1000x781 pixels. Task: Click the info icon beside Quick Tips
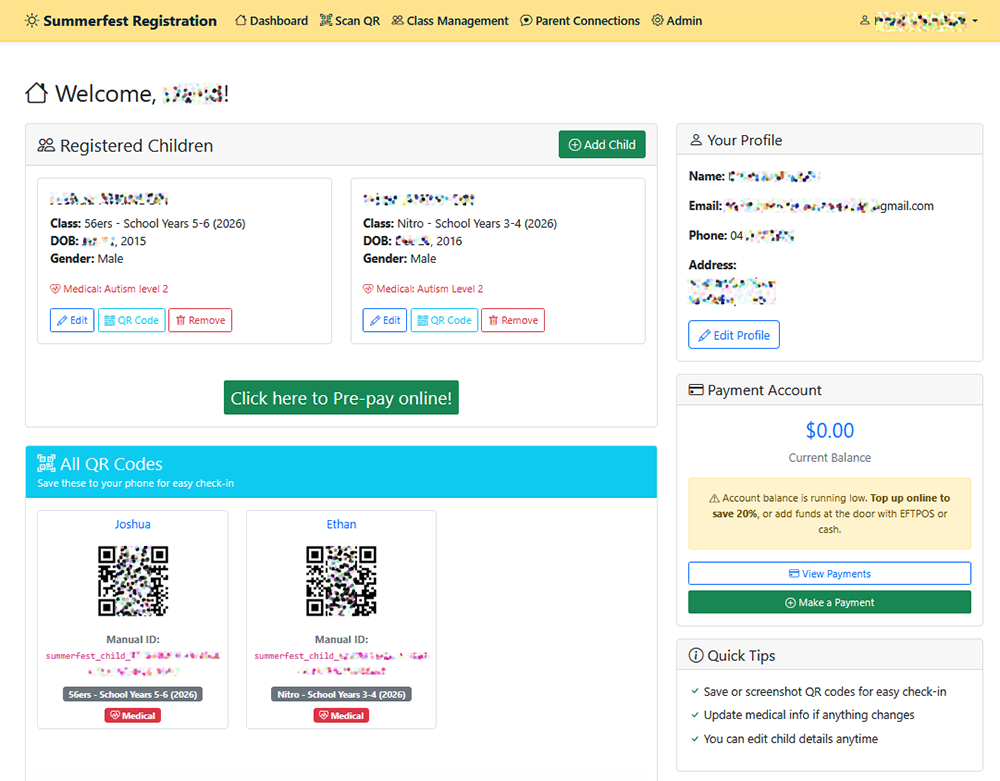[x=696, y=655]
